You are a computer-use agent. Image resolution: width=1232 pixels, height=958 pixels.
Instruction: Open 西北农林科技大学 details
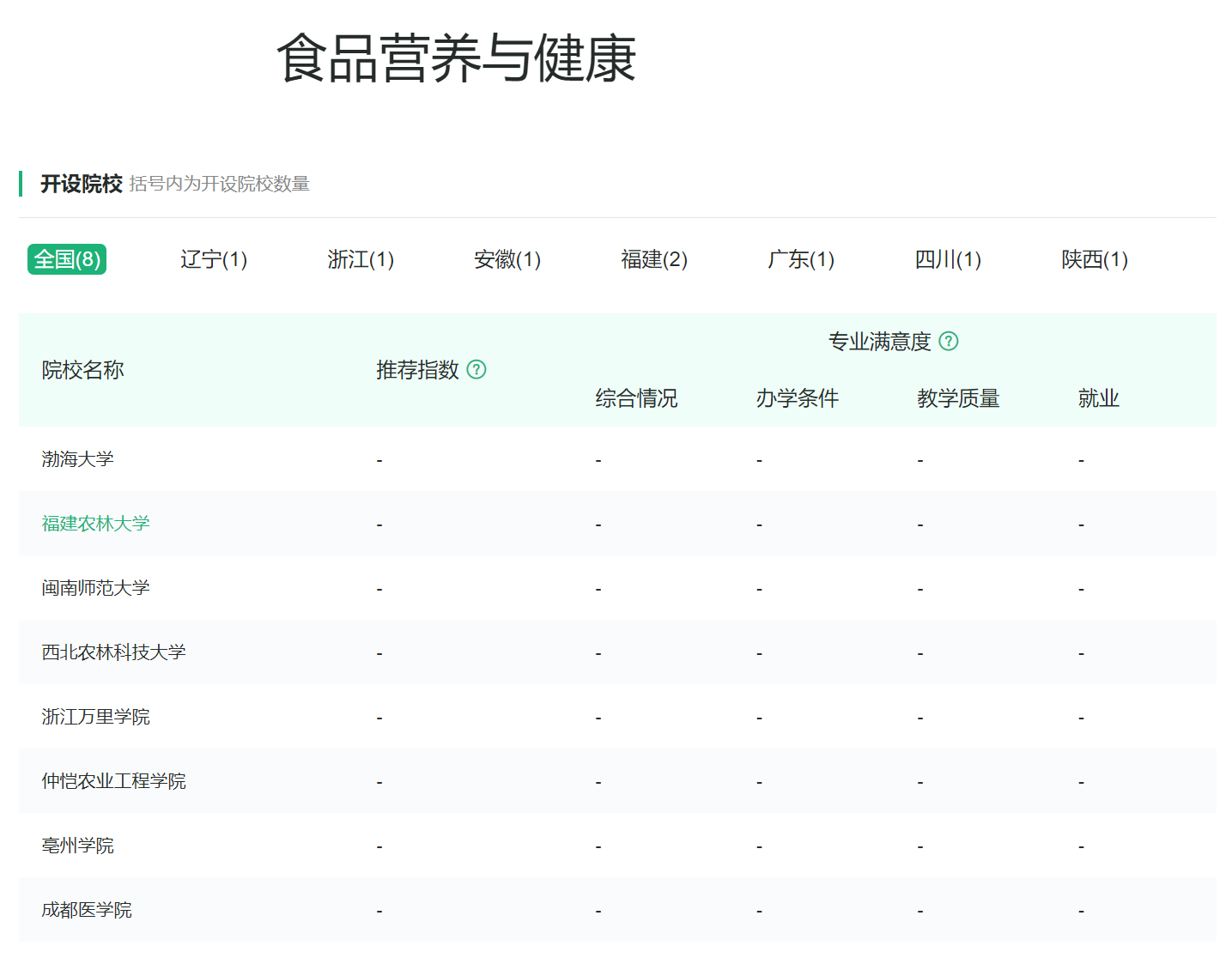click(113, 652)
